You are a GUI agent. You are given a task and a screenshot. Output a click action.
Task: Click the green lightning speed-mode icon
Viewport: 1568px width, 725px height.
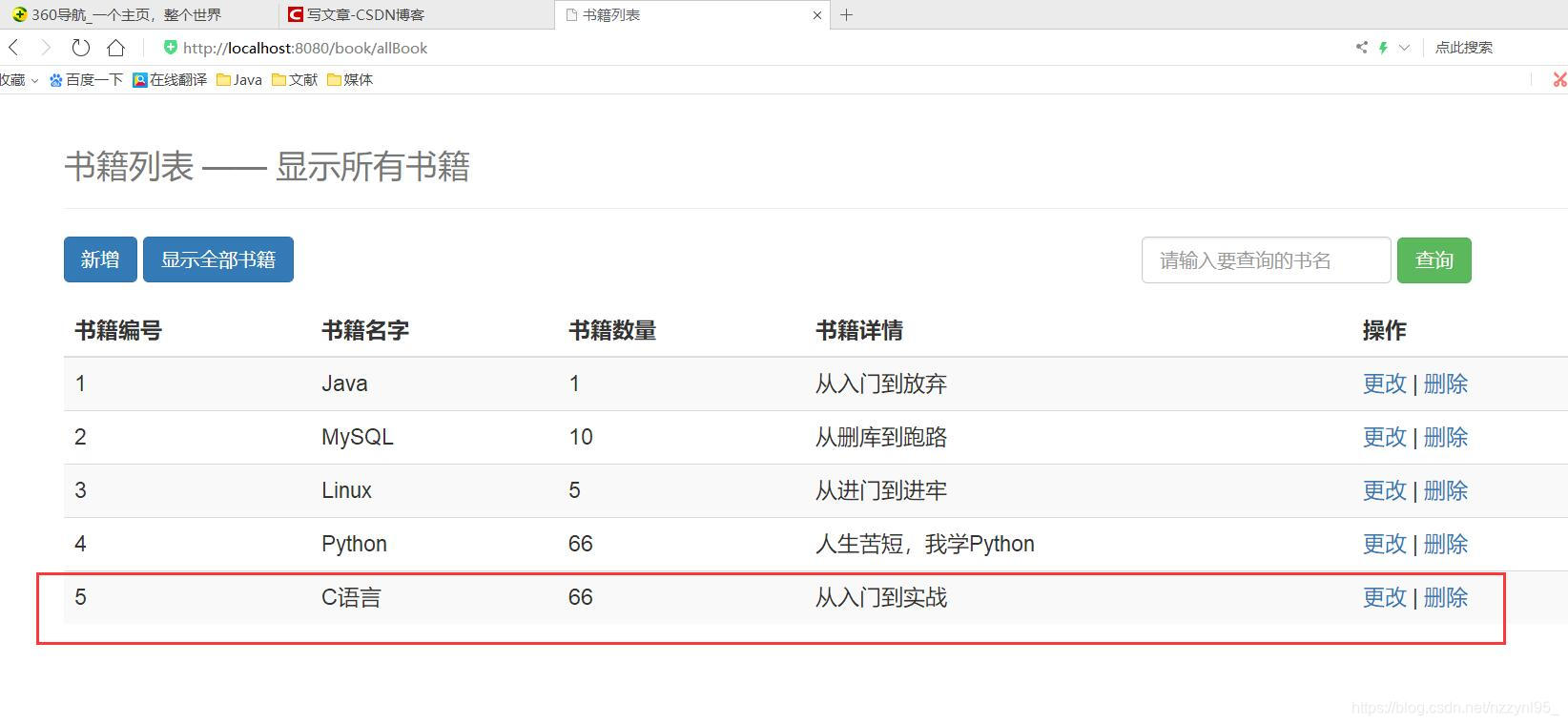click(1383, 47)
